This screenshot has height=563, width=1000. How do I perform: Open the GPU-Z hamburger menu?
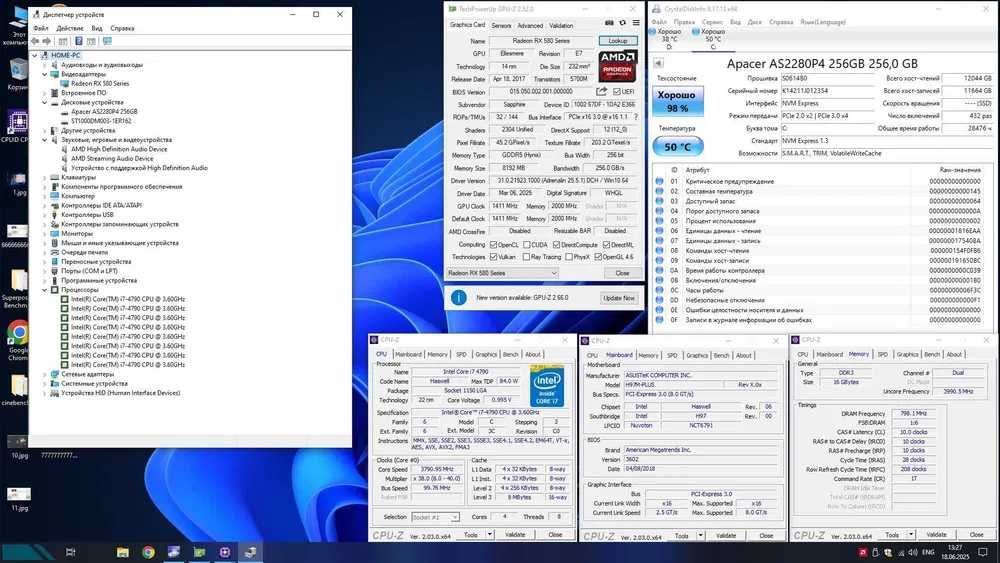[636, 23]
